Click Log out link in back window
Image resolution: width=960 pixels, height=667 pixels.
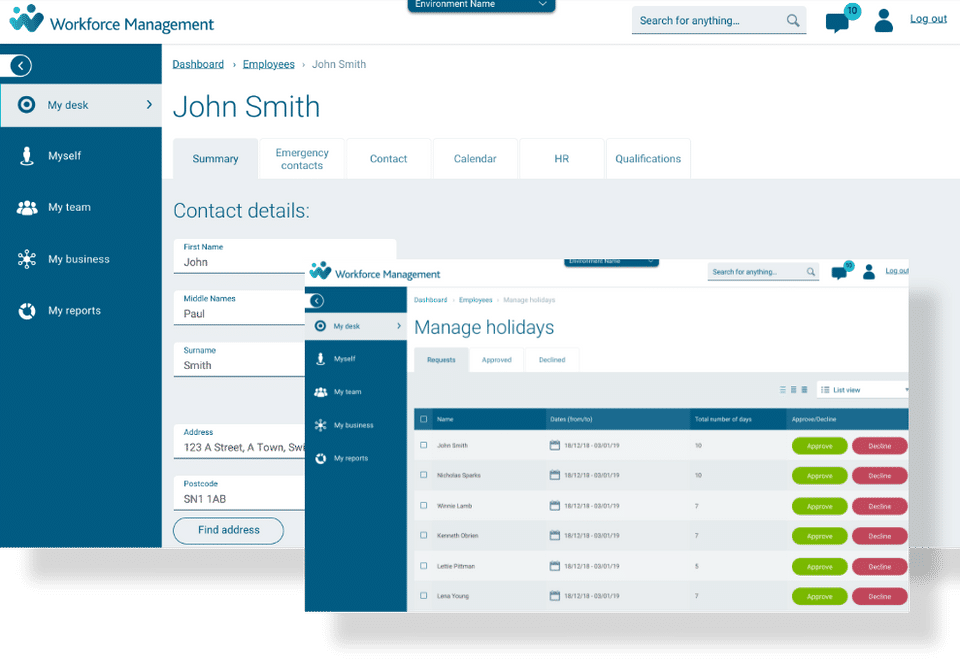[928, 19]
